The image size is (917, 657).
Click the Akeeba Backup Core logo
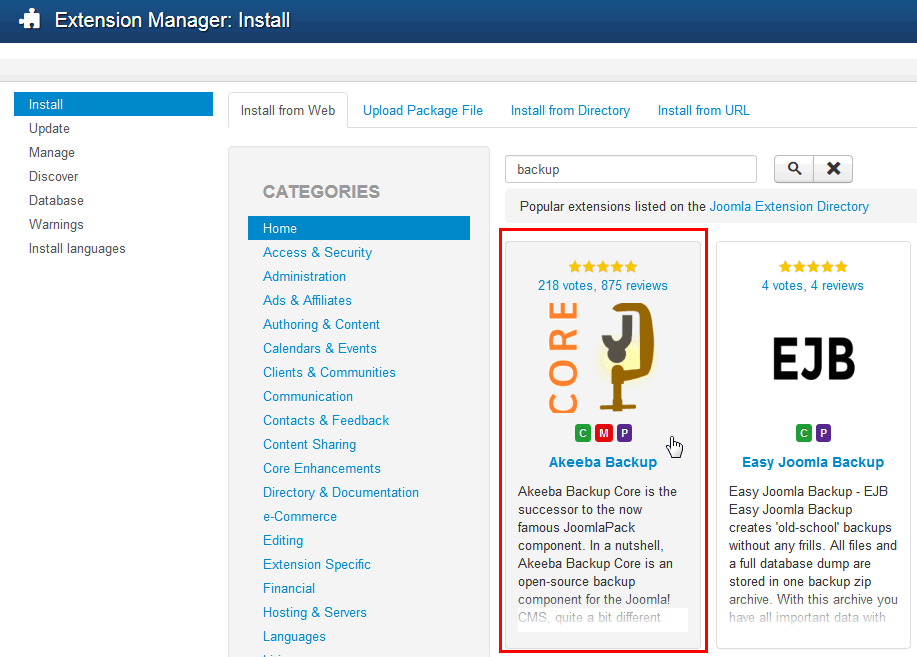[x=602, y=357]
